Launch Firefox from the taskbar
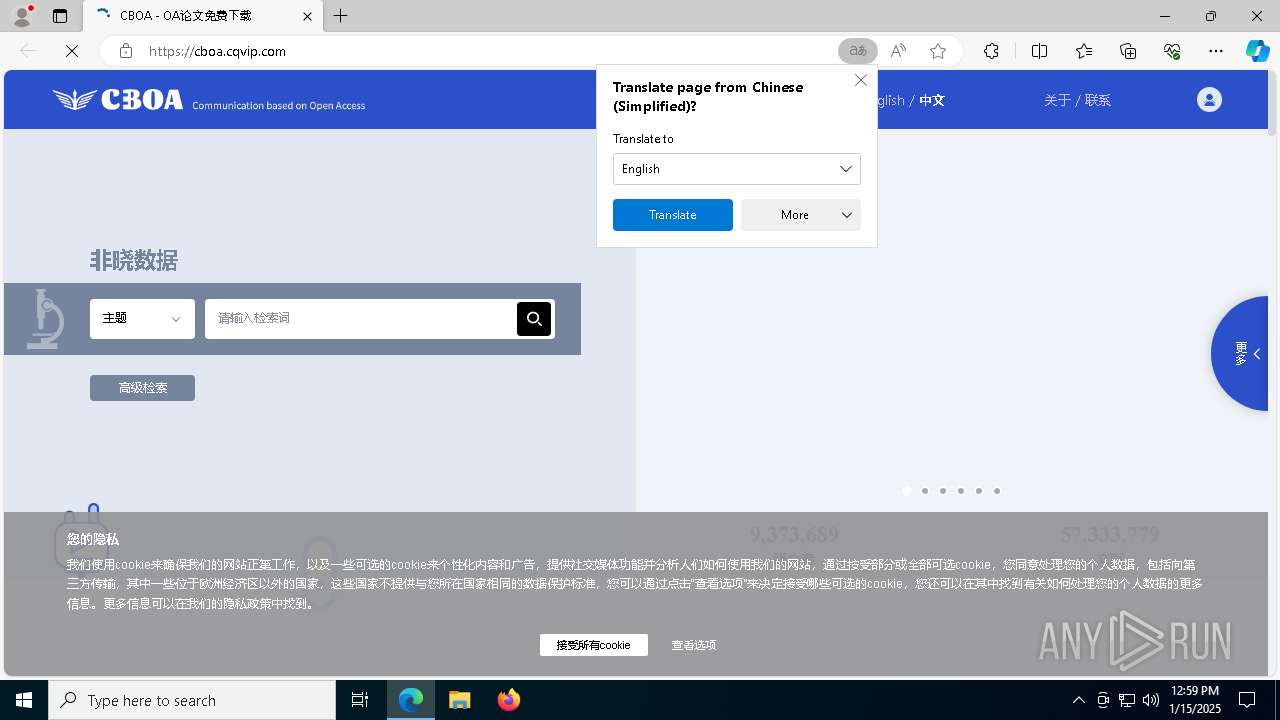This screenshot has height=720, width=1280. (509, 700)
